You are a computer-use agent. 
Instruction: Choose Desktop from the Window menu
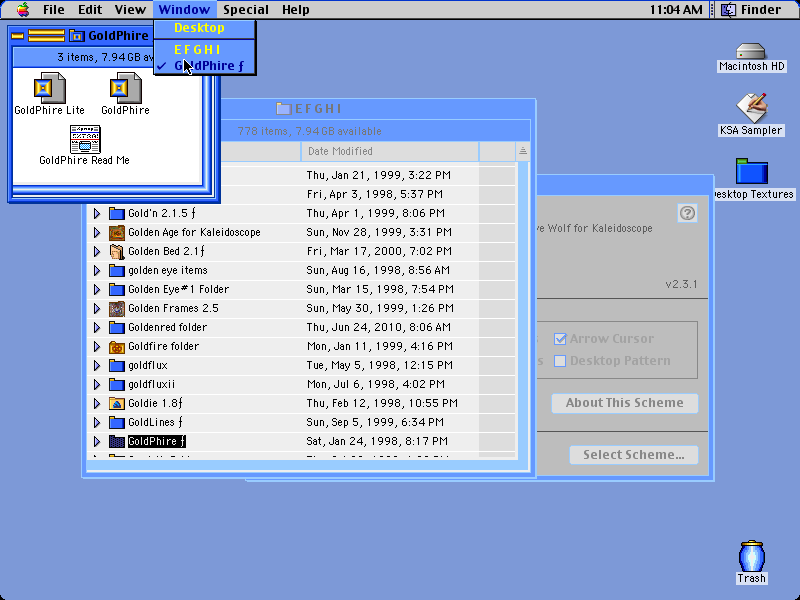(205, 28)
